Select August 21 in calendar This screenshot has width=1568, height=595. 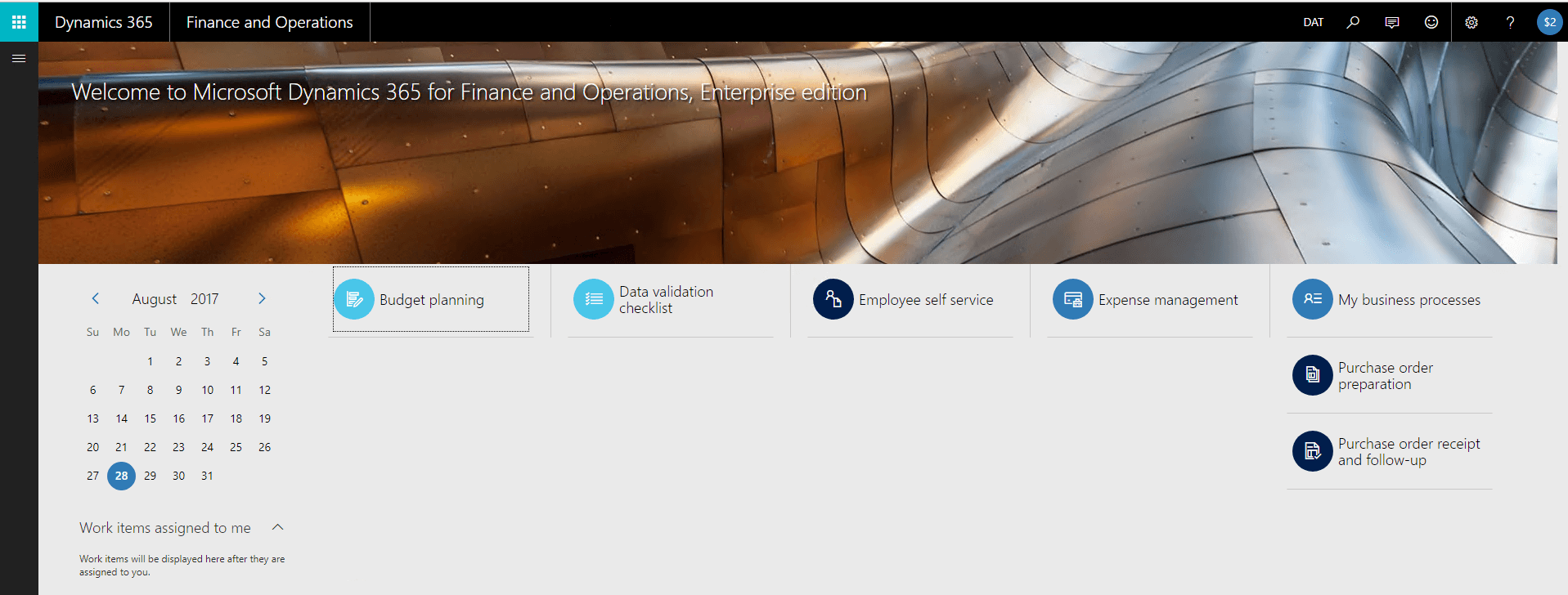click(x=121, y=447)
